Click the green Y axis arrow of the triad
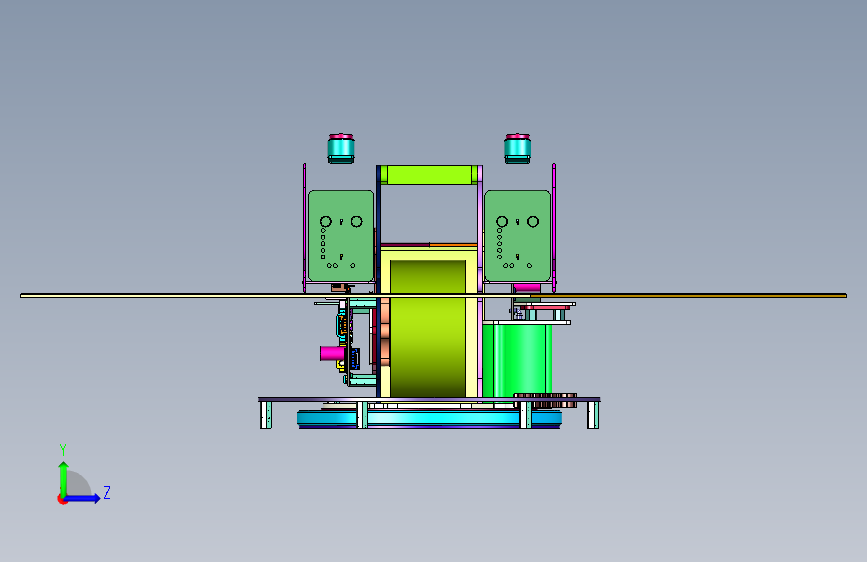 click(63, 480)
